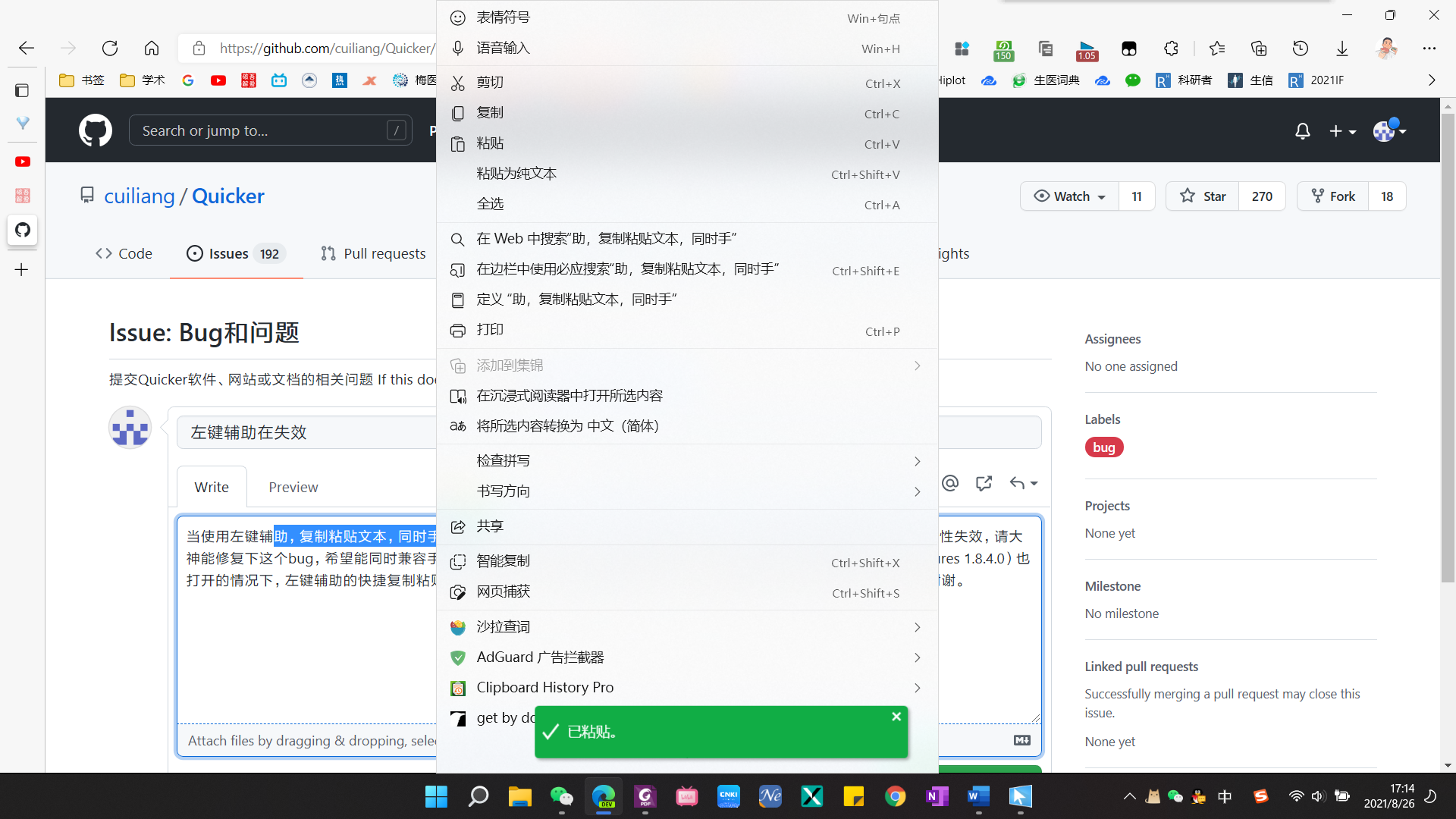Open WeChat from the taskbar
The width and height of the screenshot is (1456, 819).
click(562, 796)
